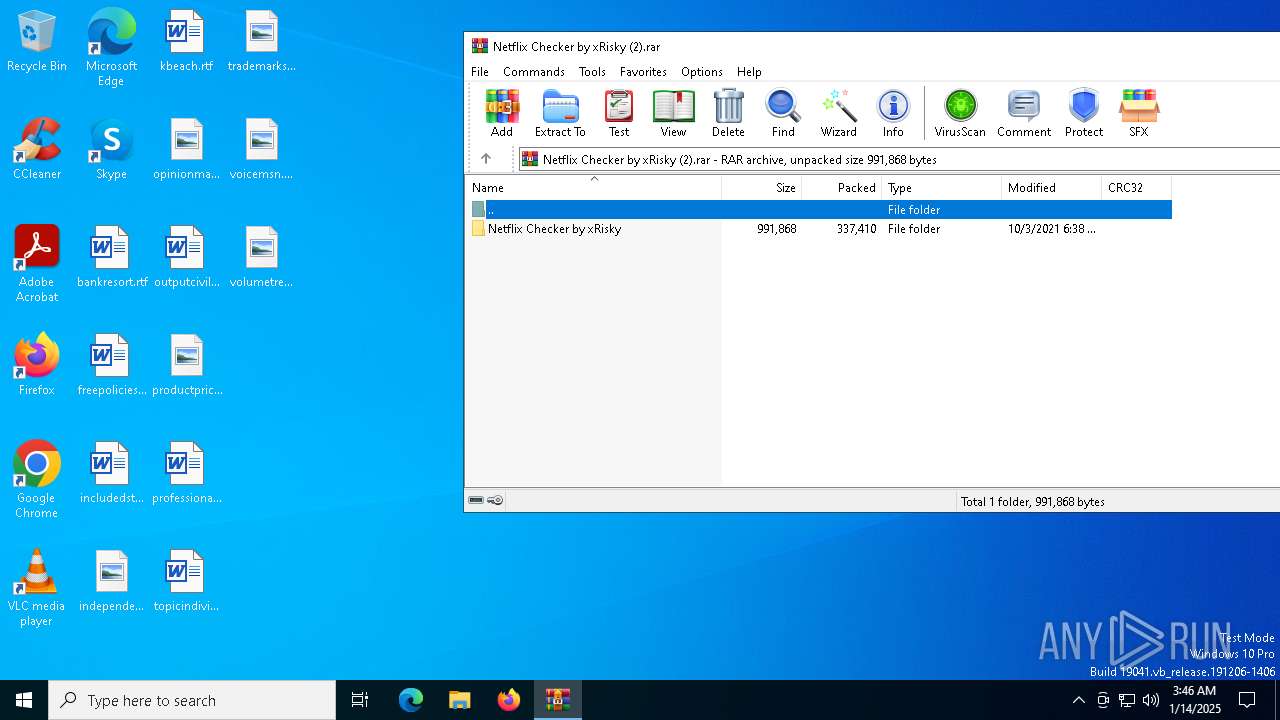1280x720 pixels.
Task: Click the Find magnifier icon
Action: pyautogui.click(x=783, y=113)
